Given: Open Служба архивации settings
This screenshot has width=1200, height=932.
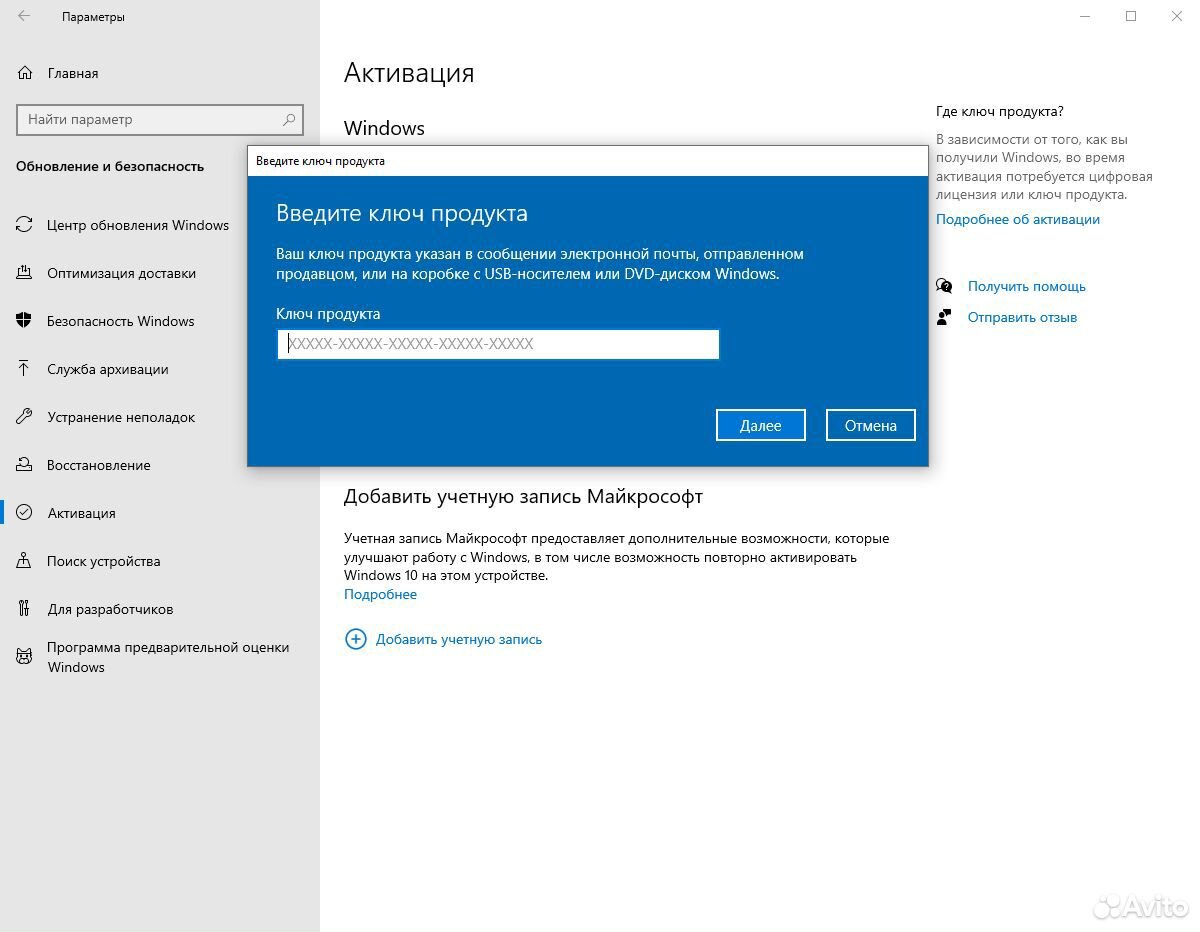Looking at the screenshot, I should (107, 369).
